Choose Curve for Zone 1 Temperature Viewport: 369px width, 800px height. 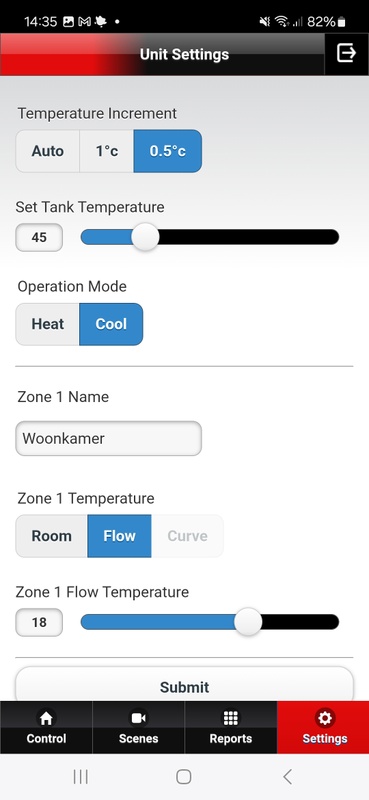pos(187,536)
